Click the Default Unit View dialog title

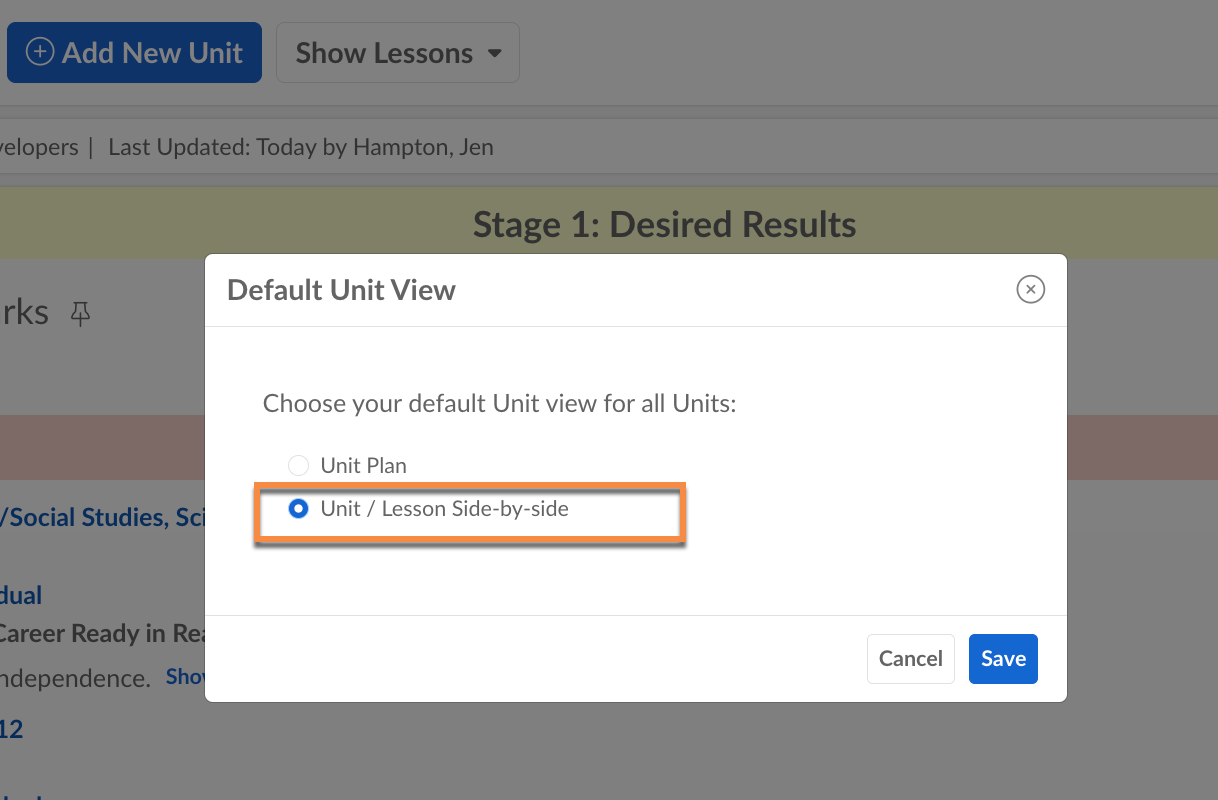click(341, 290)
